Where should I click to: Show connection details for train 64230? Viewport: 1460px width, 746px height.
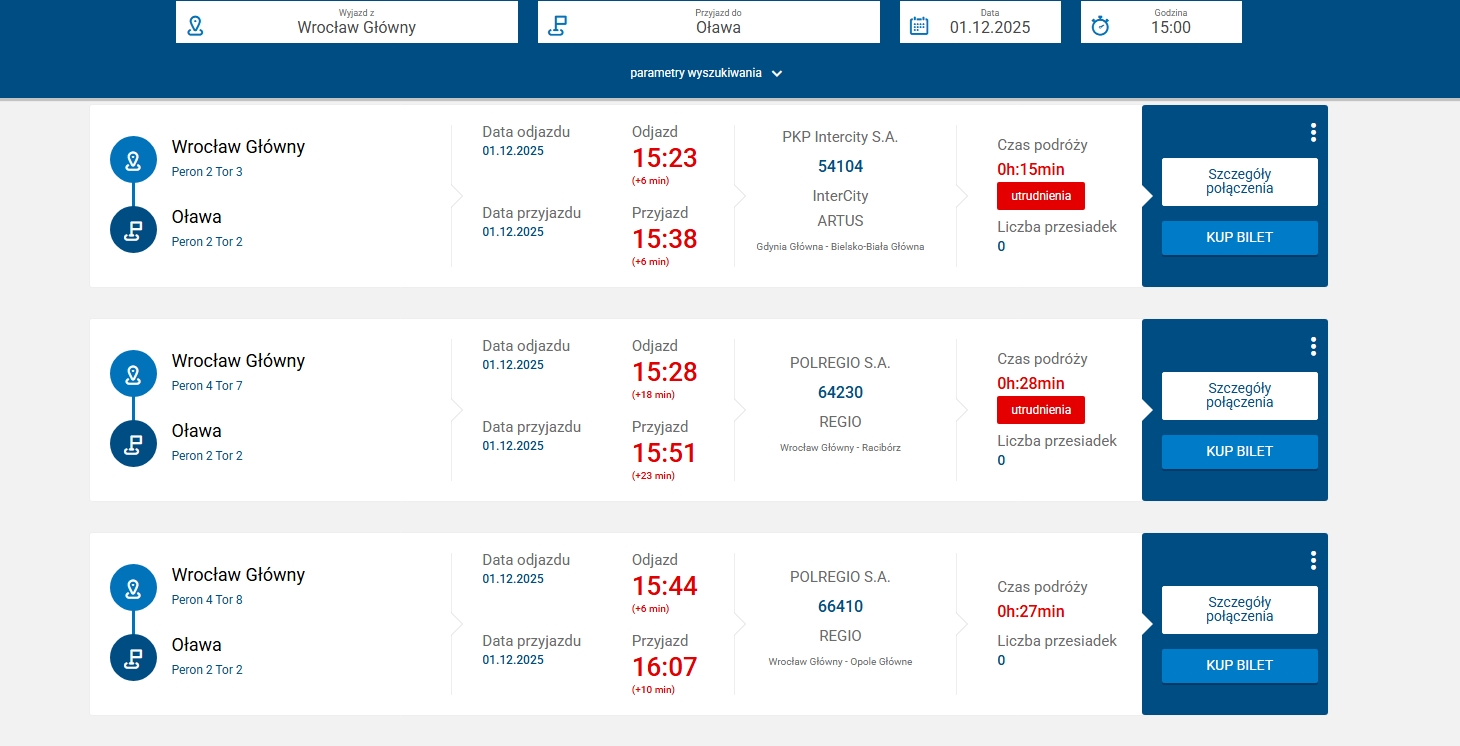[1239, 396]
